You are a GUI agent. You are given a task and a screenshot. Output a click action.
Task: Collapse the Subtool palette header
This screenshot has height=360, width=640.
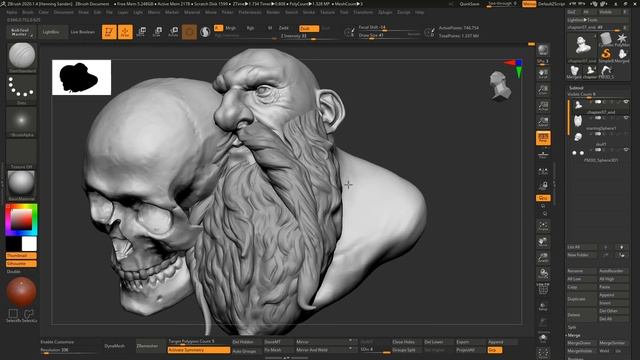point(576,88)
